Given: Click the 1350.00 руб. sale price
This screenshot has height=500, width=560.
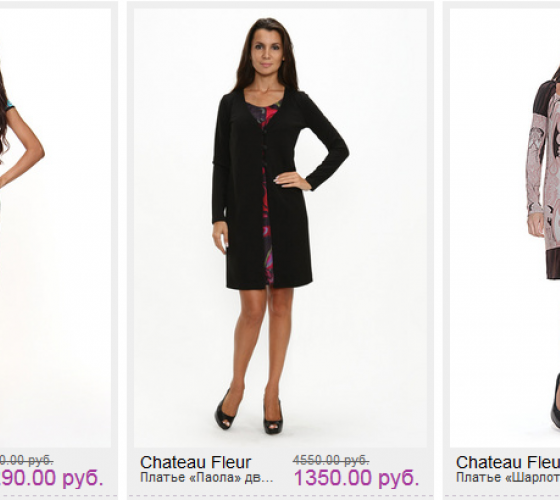Looking at the screenshot, I should 356,478.
